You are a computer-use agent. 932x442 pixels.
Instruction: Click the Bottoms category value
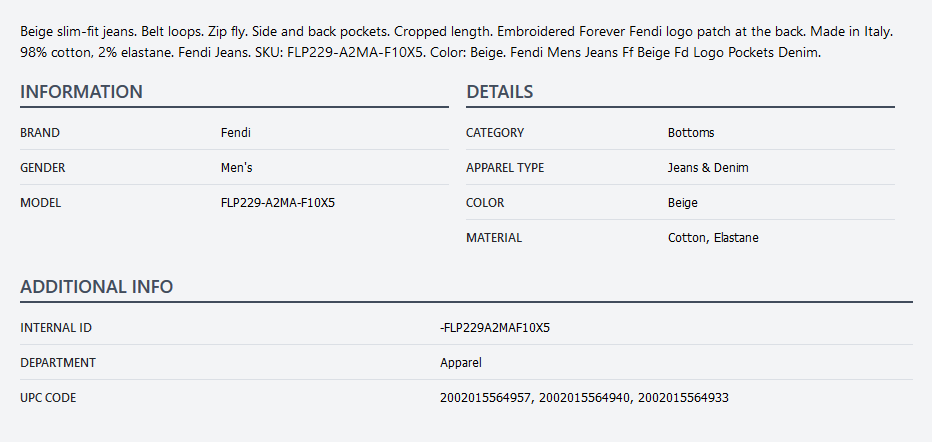coord(691,132)
